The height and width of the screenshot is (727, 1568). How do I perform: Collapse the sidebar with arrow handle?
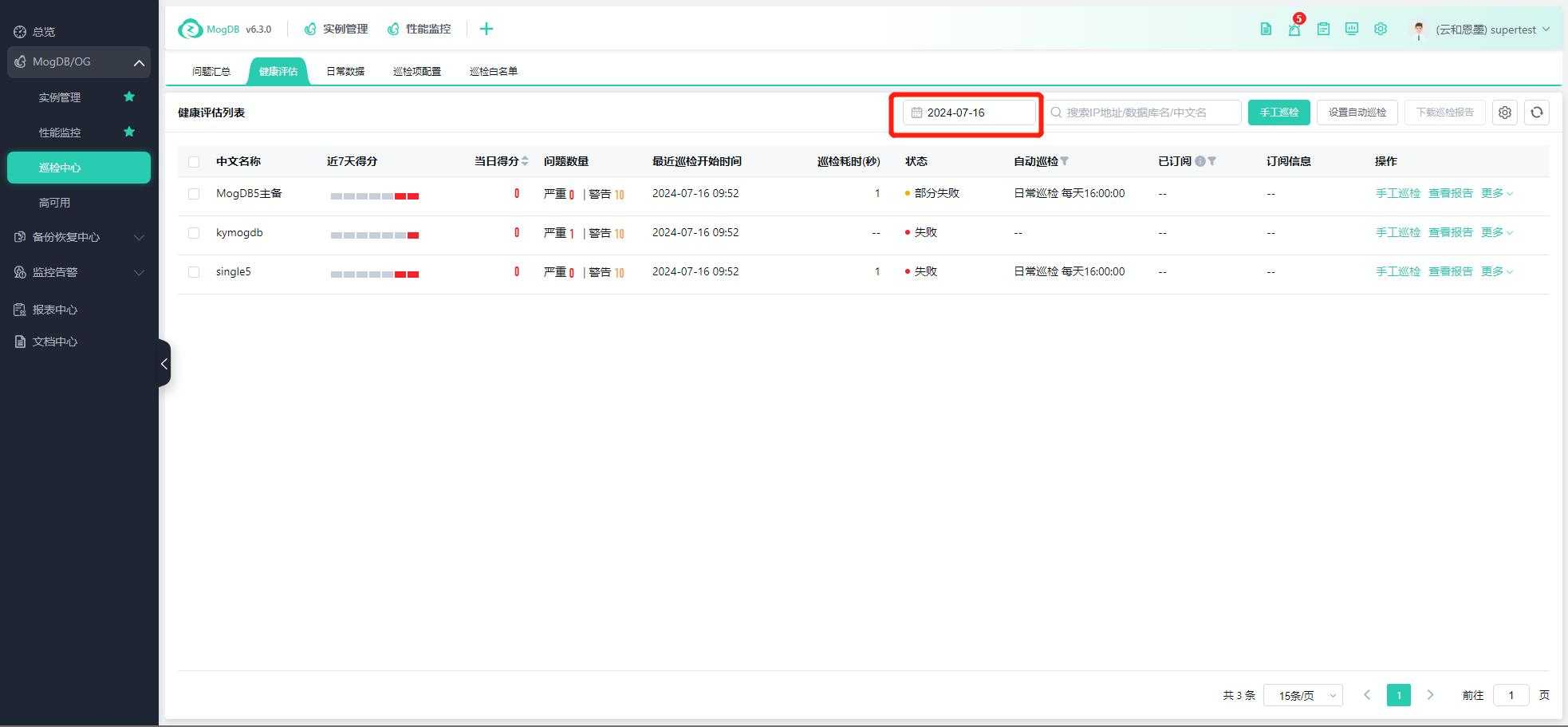[x=164, y=364]
